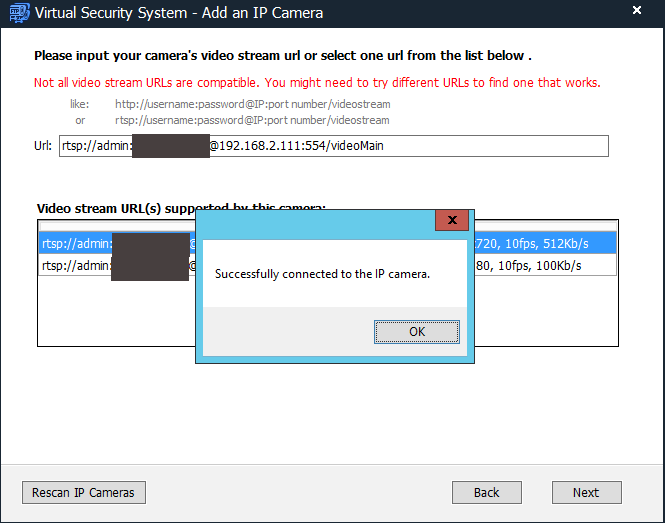Image resolution: width=665 pixels, height=523 pixels.
Task: Focus the Url input field
Action: [400, 146]
